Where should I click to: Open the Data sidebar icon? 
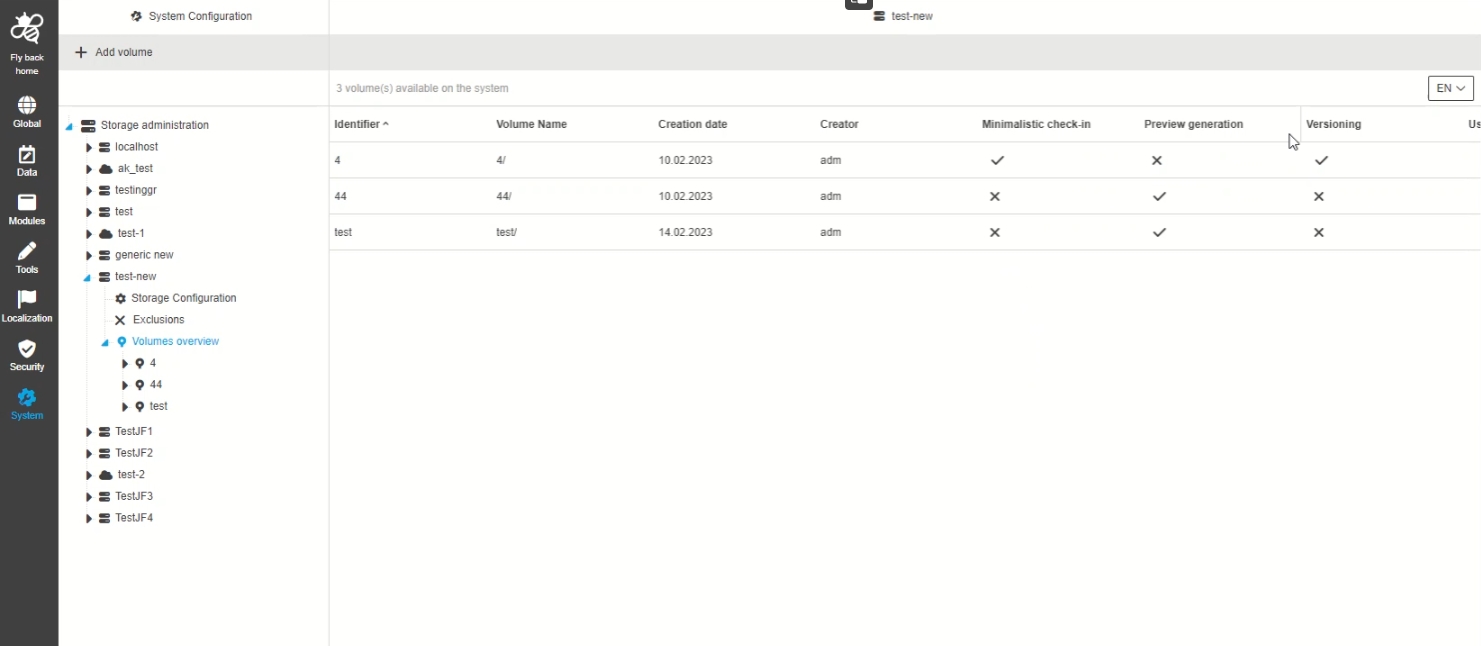(x=27, y=154)
